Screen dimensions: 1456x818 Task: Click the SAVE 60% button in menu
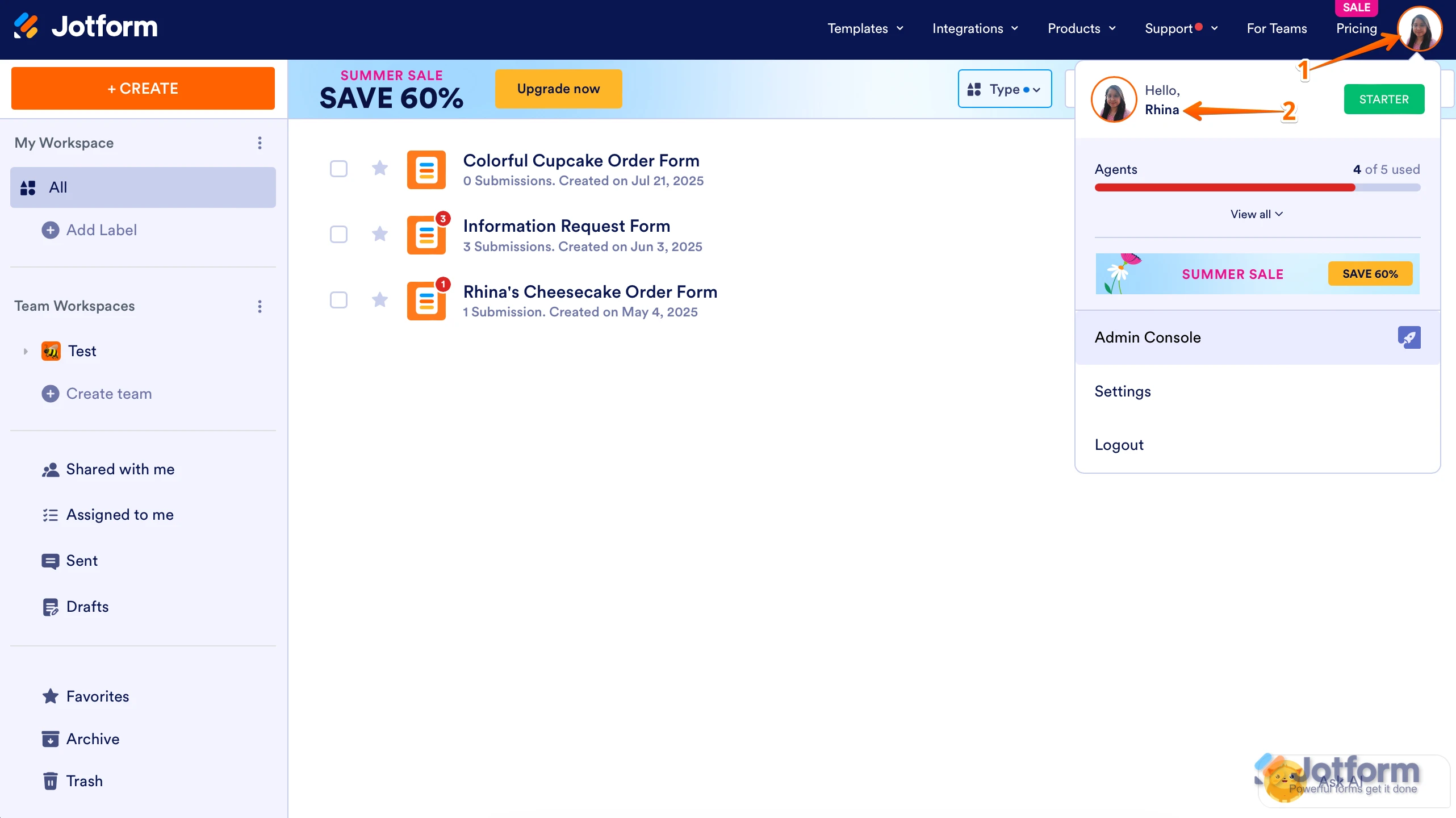point(1370,274)
